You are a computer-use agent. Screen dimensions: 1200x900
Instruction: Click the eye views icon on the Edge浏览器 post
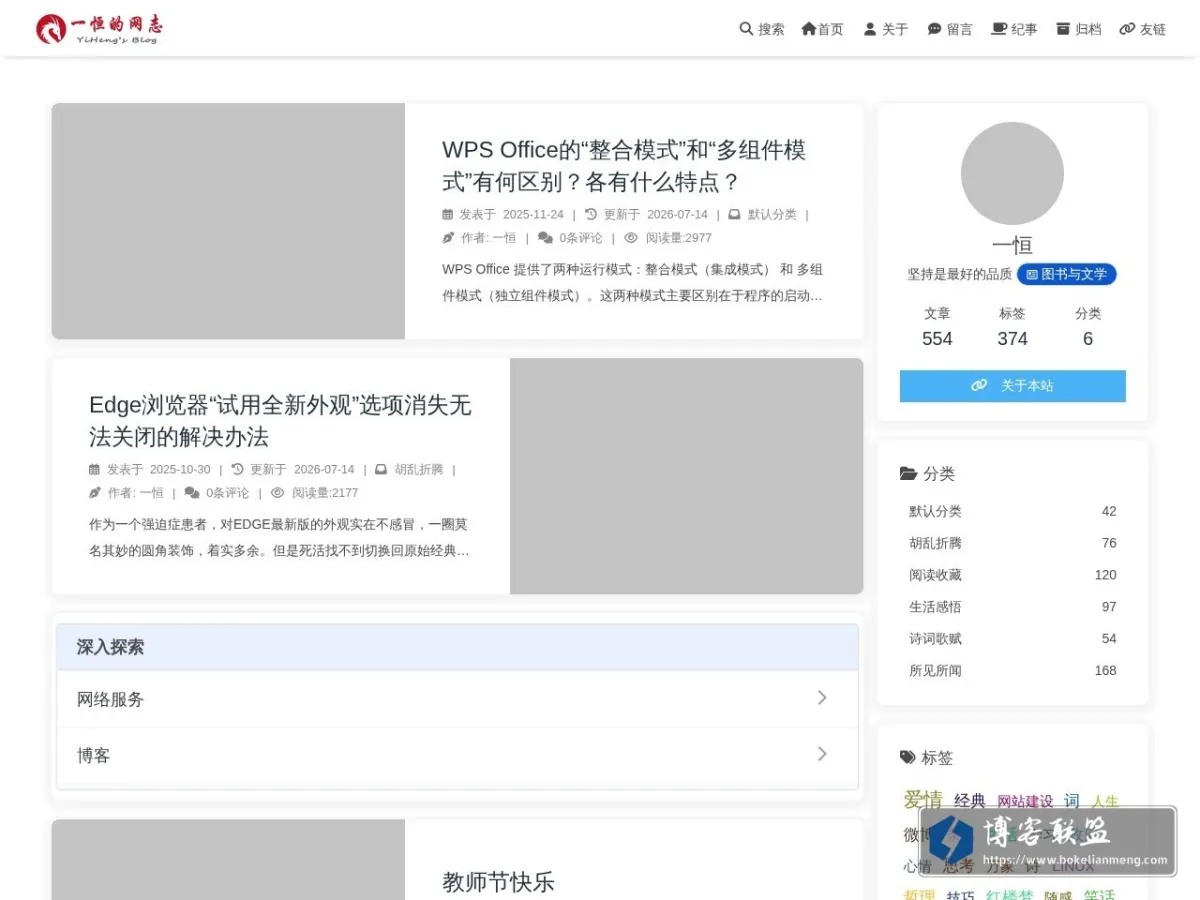pos(278,493)
